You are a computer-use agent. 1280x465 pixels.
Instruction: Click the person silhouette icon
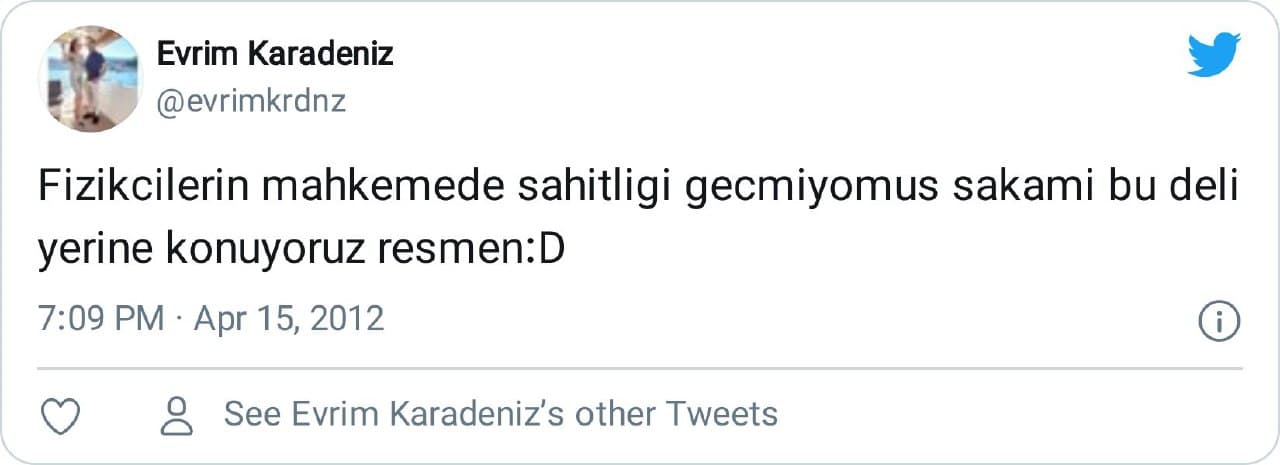[x=178, y=415]
